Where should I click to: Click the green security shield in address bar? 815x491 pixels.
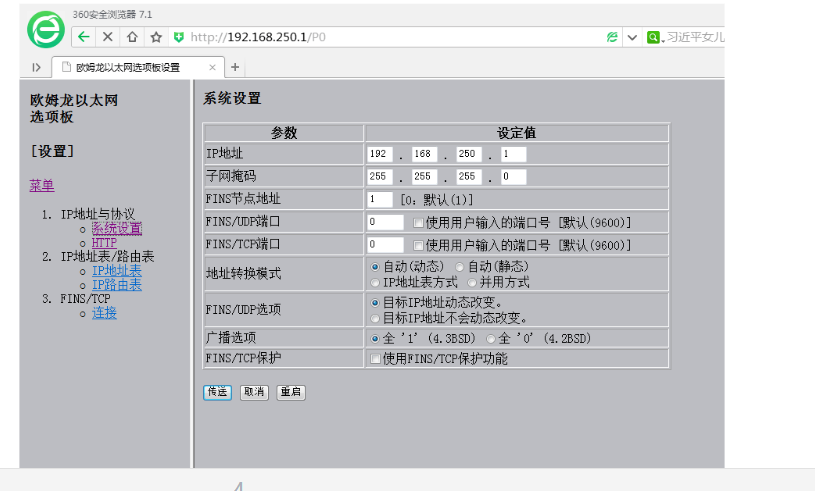[179, 37]
